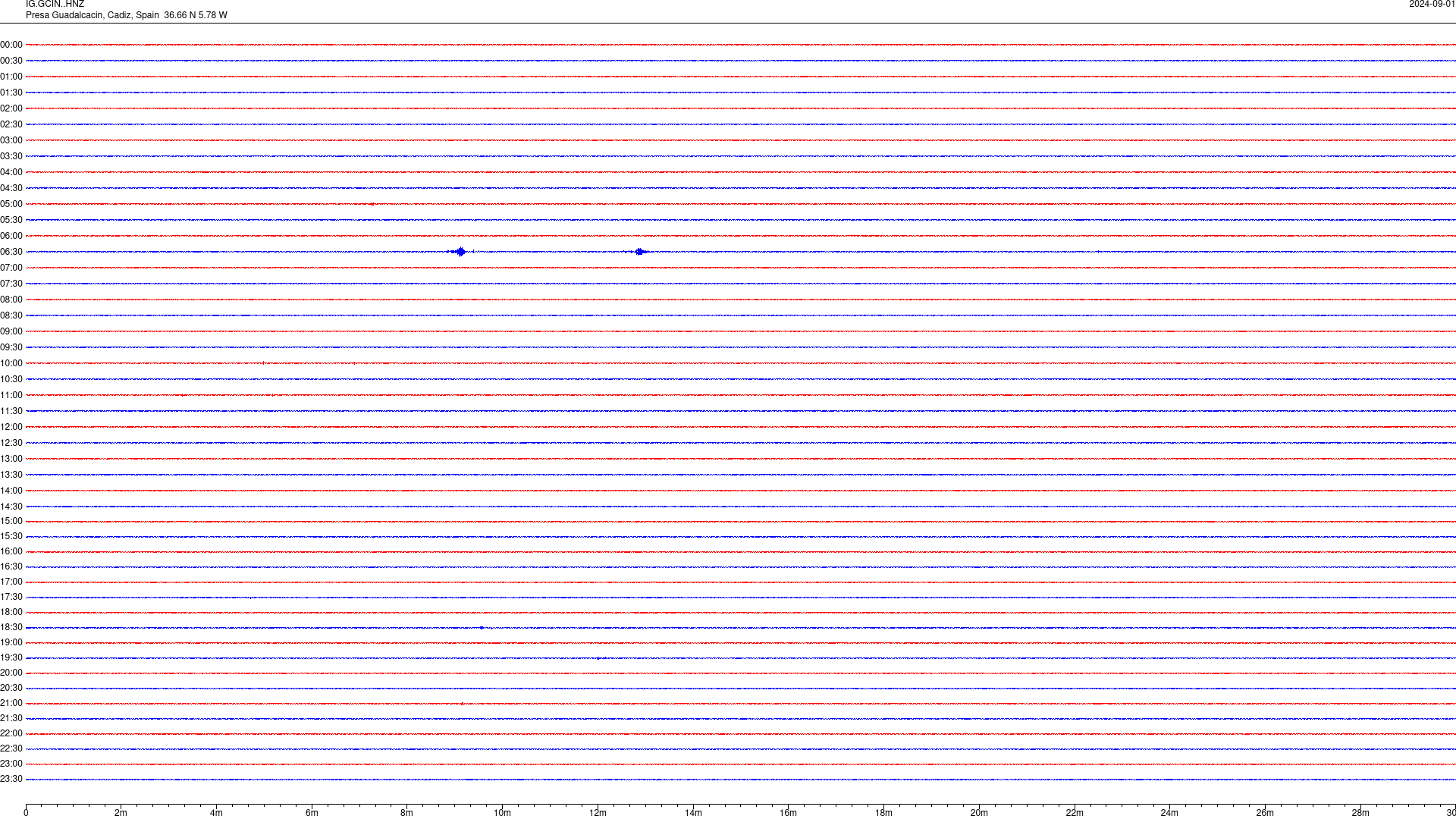The image size is (1456, 819).
Task: Select the 11:00 time label
Action: pyautogui.click(x=11, y=395)
